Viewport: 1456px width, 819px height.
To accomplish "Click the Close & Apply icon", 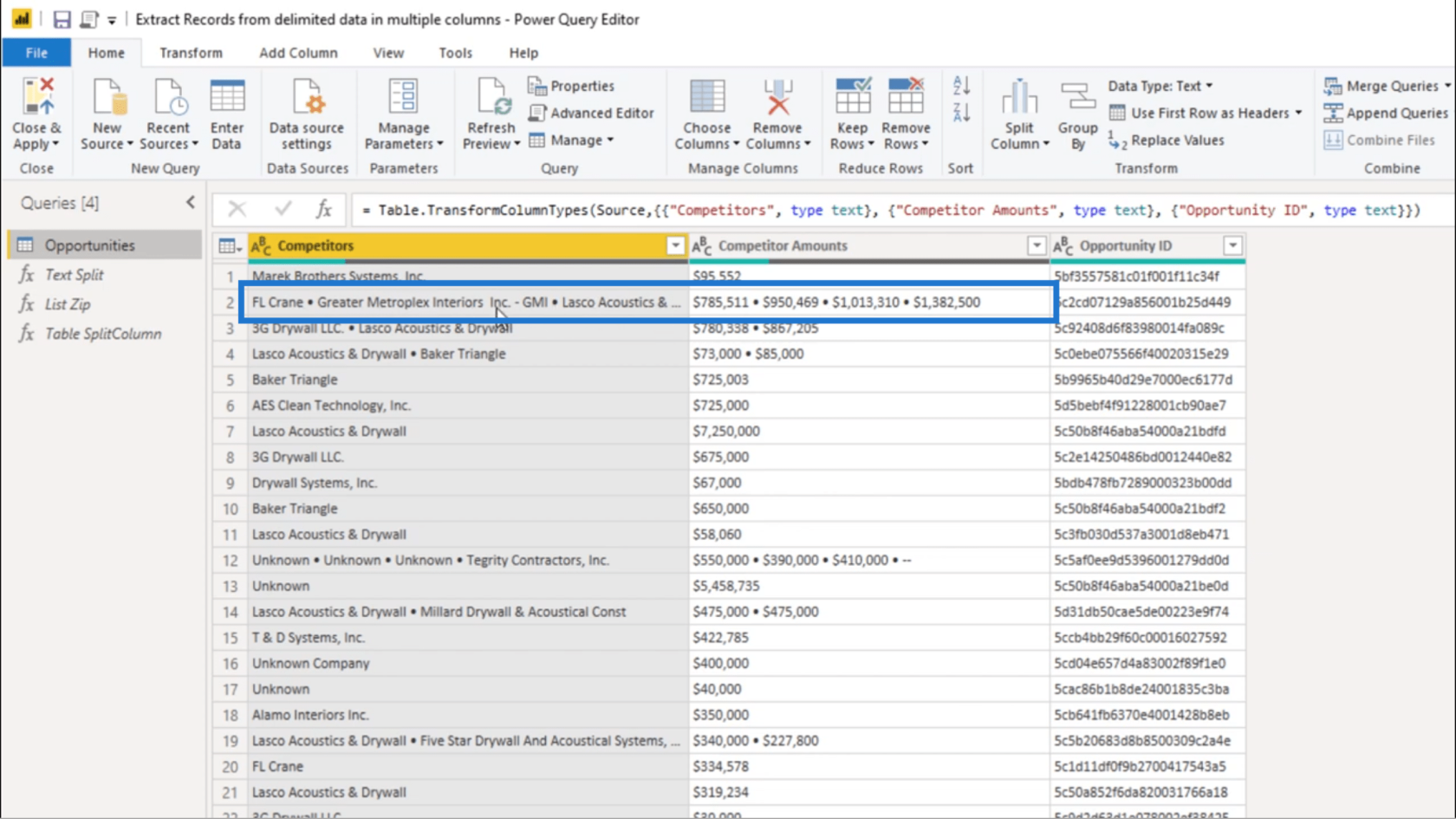I will (38, 96).
